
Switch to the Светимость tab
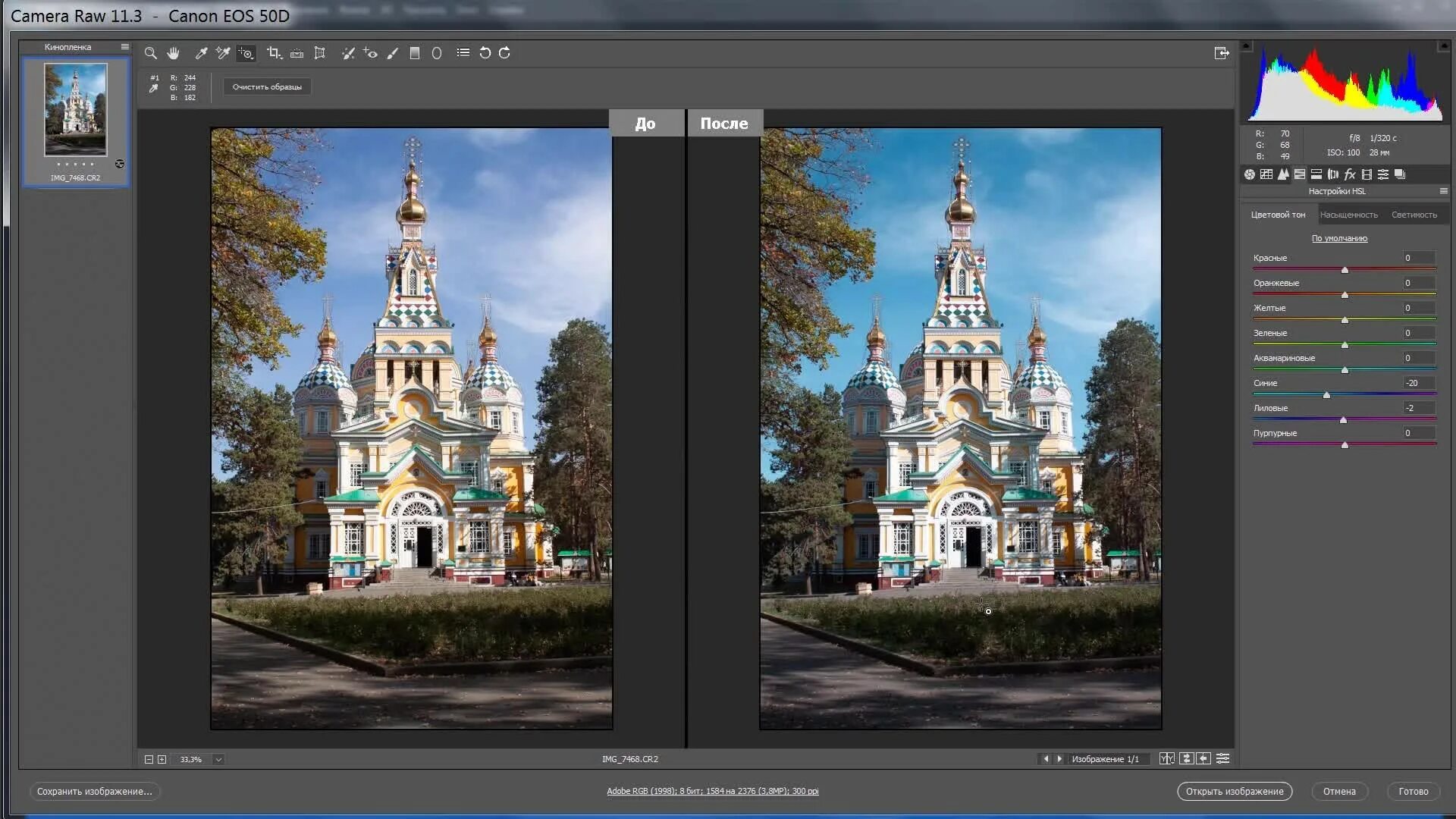click(1414, 215)
